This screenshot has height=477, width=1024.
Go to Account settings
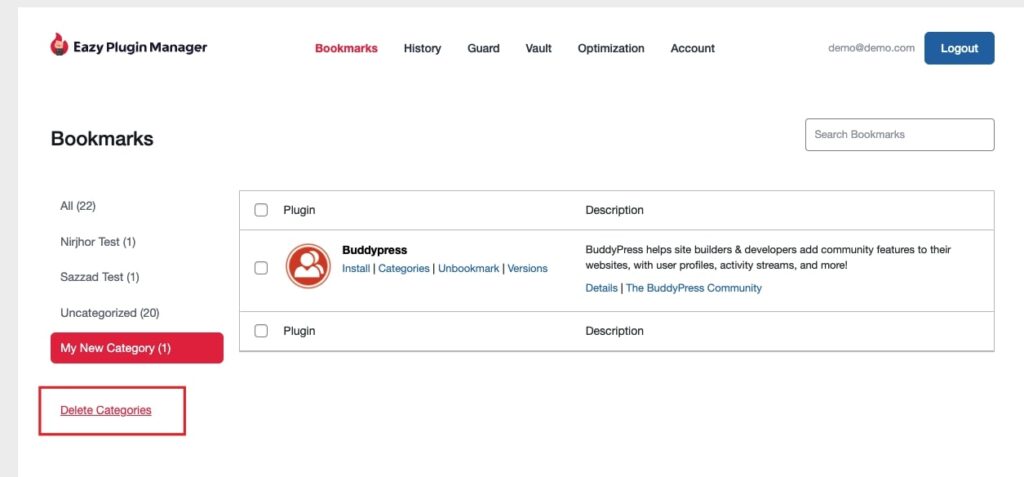tap(693, 48)
